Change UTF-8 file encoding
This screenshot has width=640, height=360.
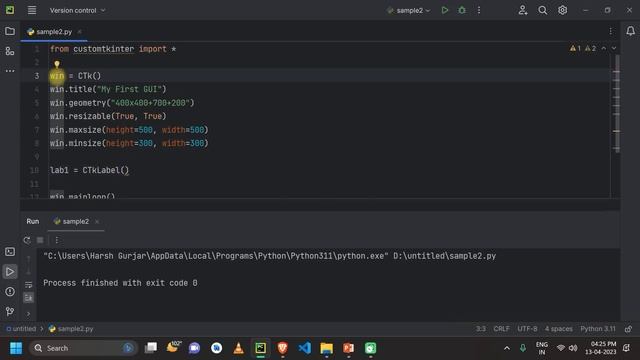[527, 329]
